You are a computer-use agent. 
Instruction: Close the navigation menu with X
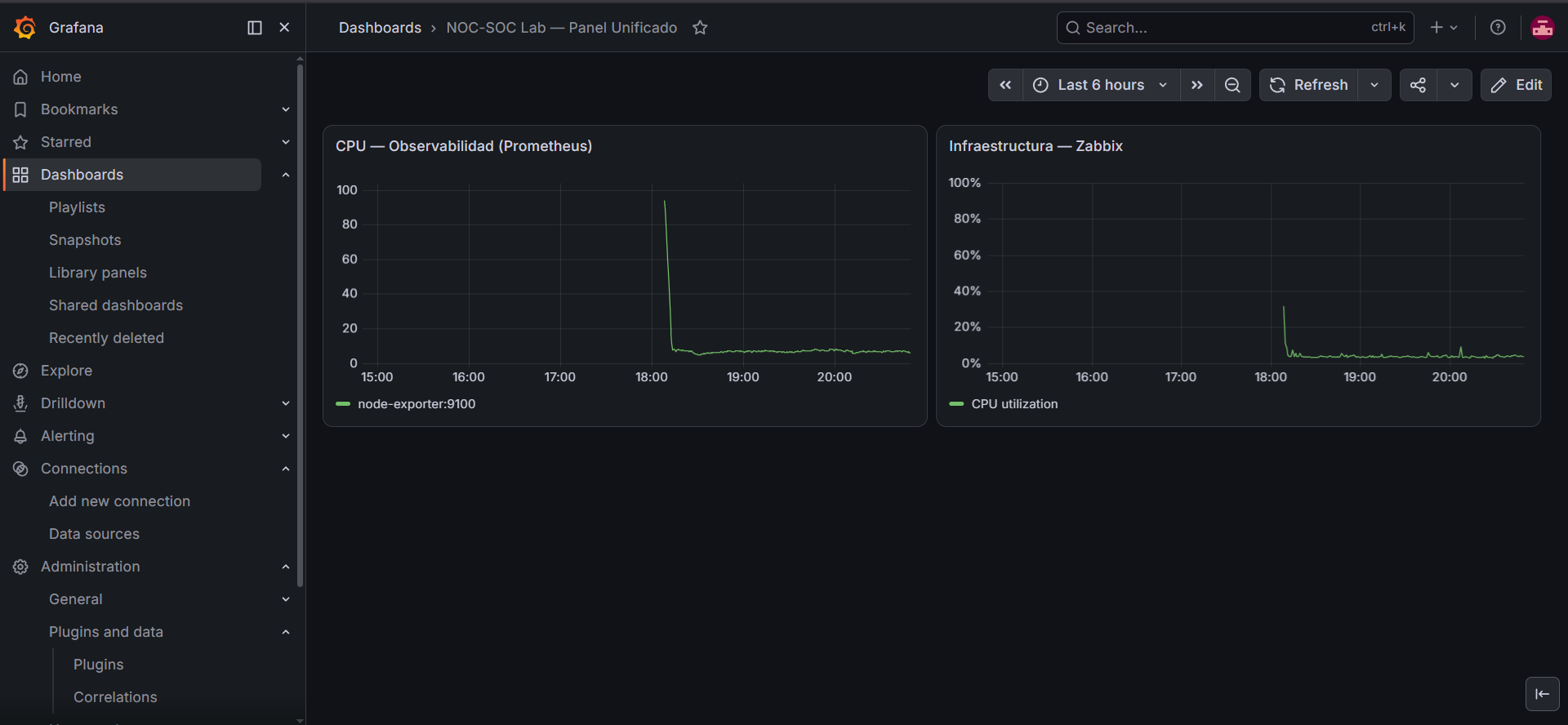coord(284,28)
